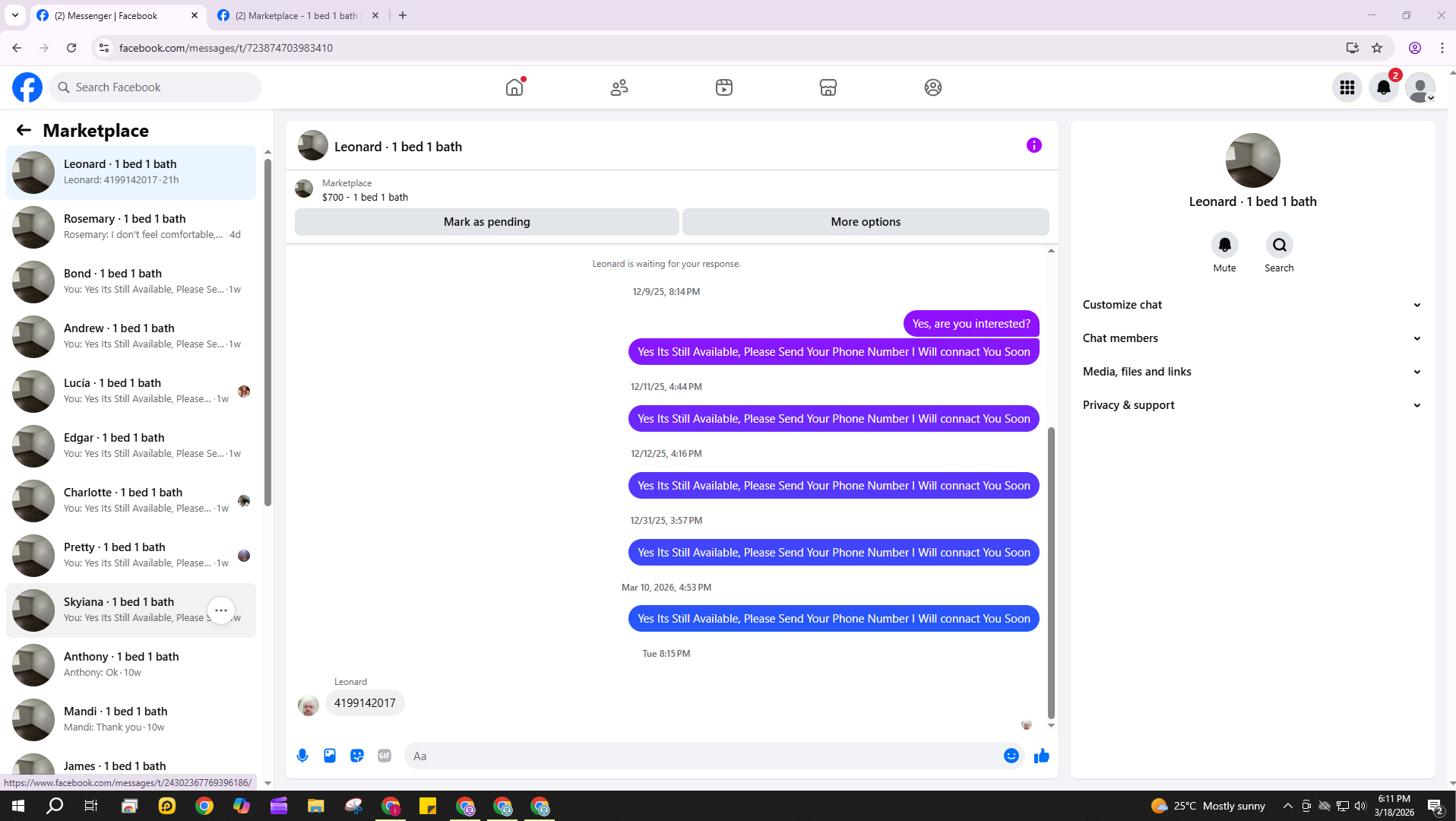Open the Facebook home feed icon
Screen dimensions: 1456x821
[x=514, y=87]
